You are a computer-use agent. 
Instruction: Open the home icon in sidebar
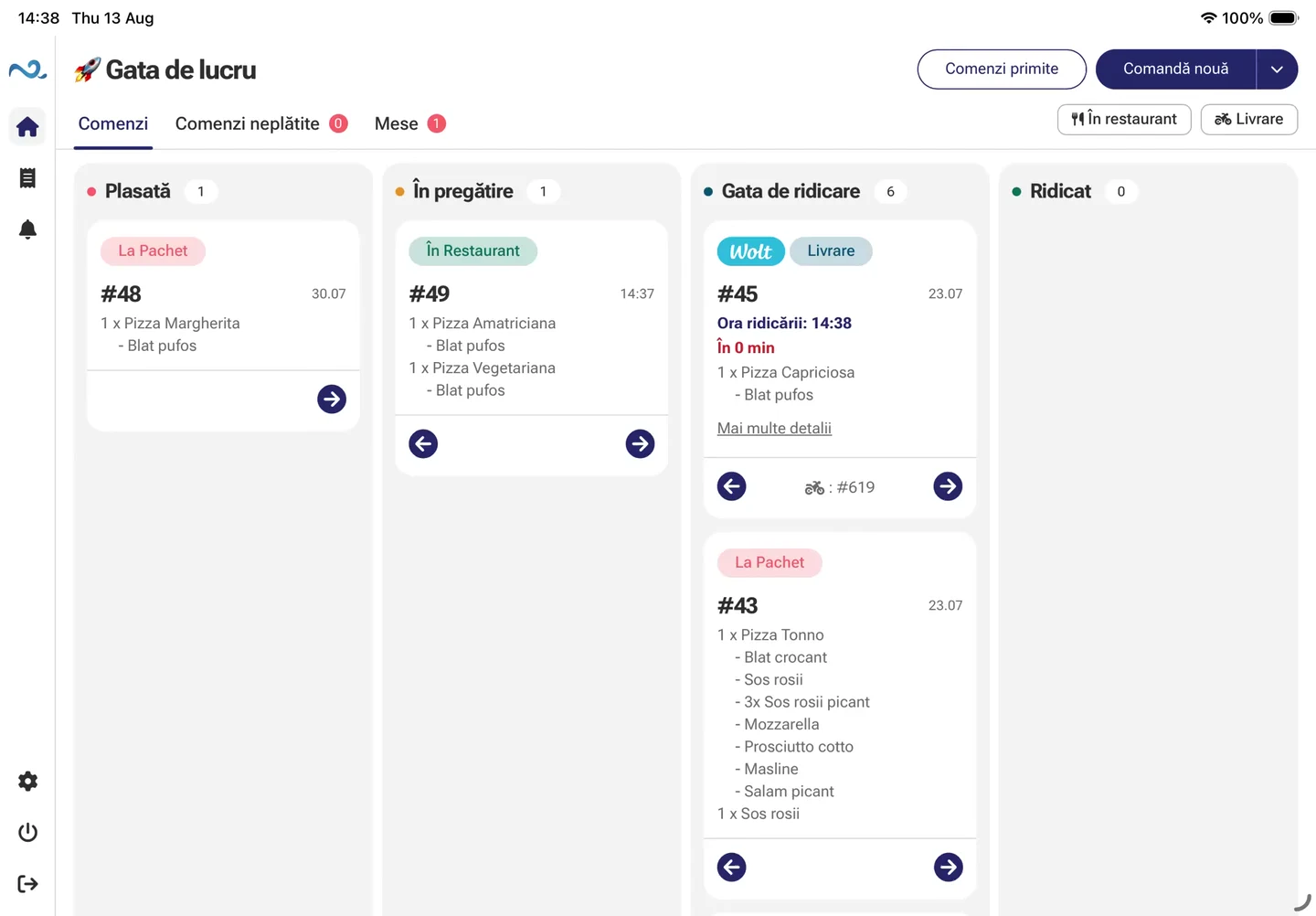[x=27, y=126]
